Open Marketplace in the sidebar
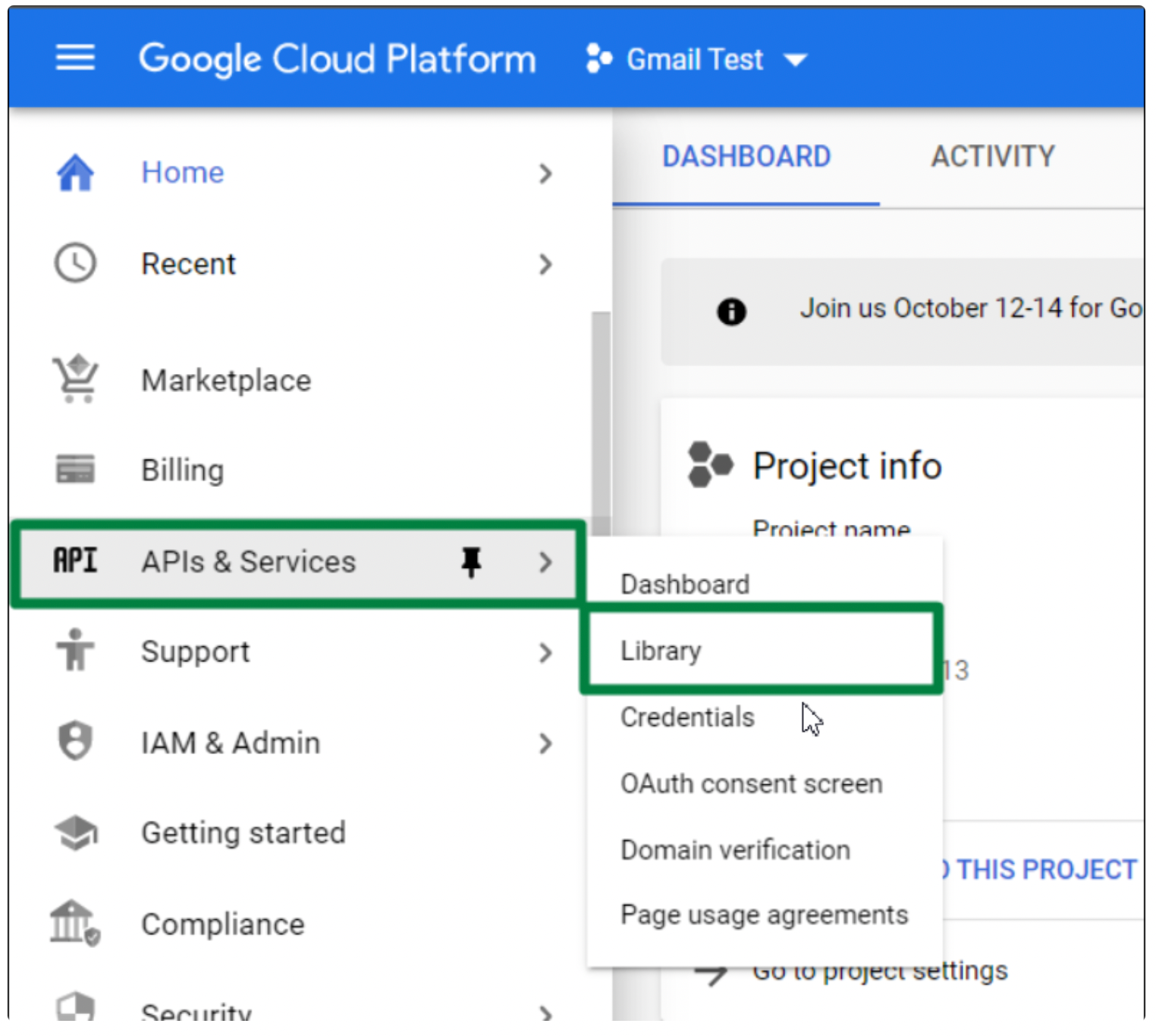Image resolution: width=1156 pixels, height=1036 pixels. click(x=226, y=380)
